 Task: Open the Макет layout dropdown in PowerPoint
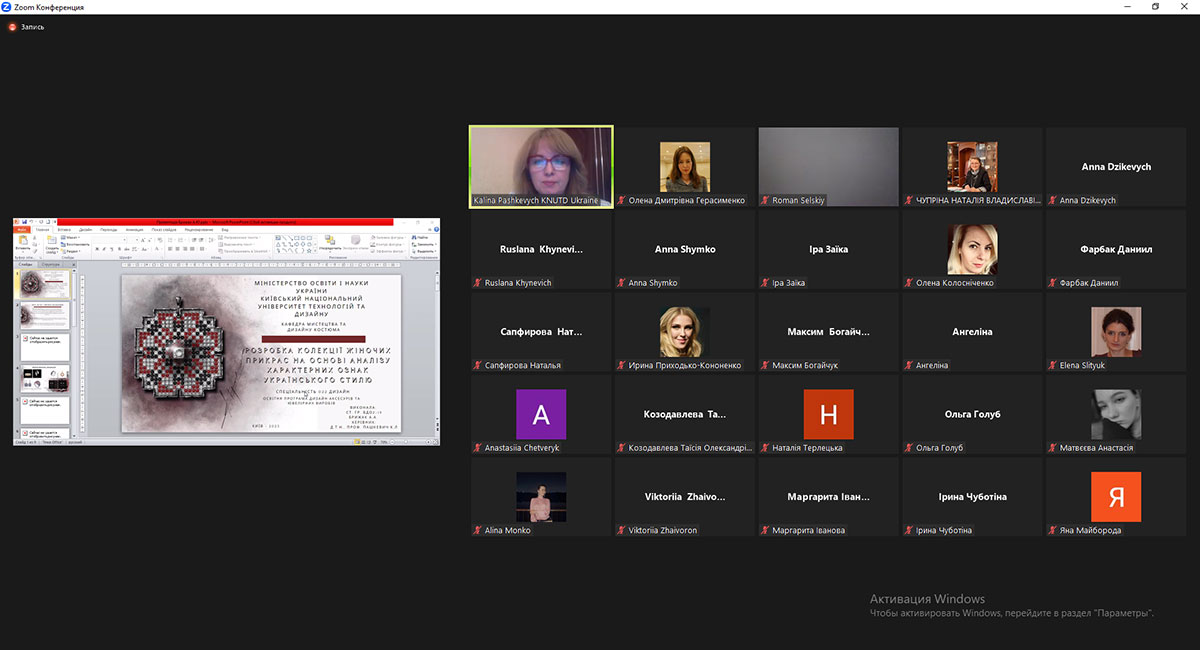click(x=71, y=238)
